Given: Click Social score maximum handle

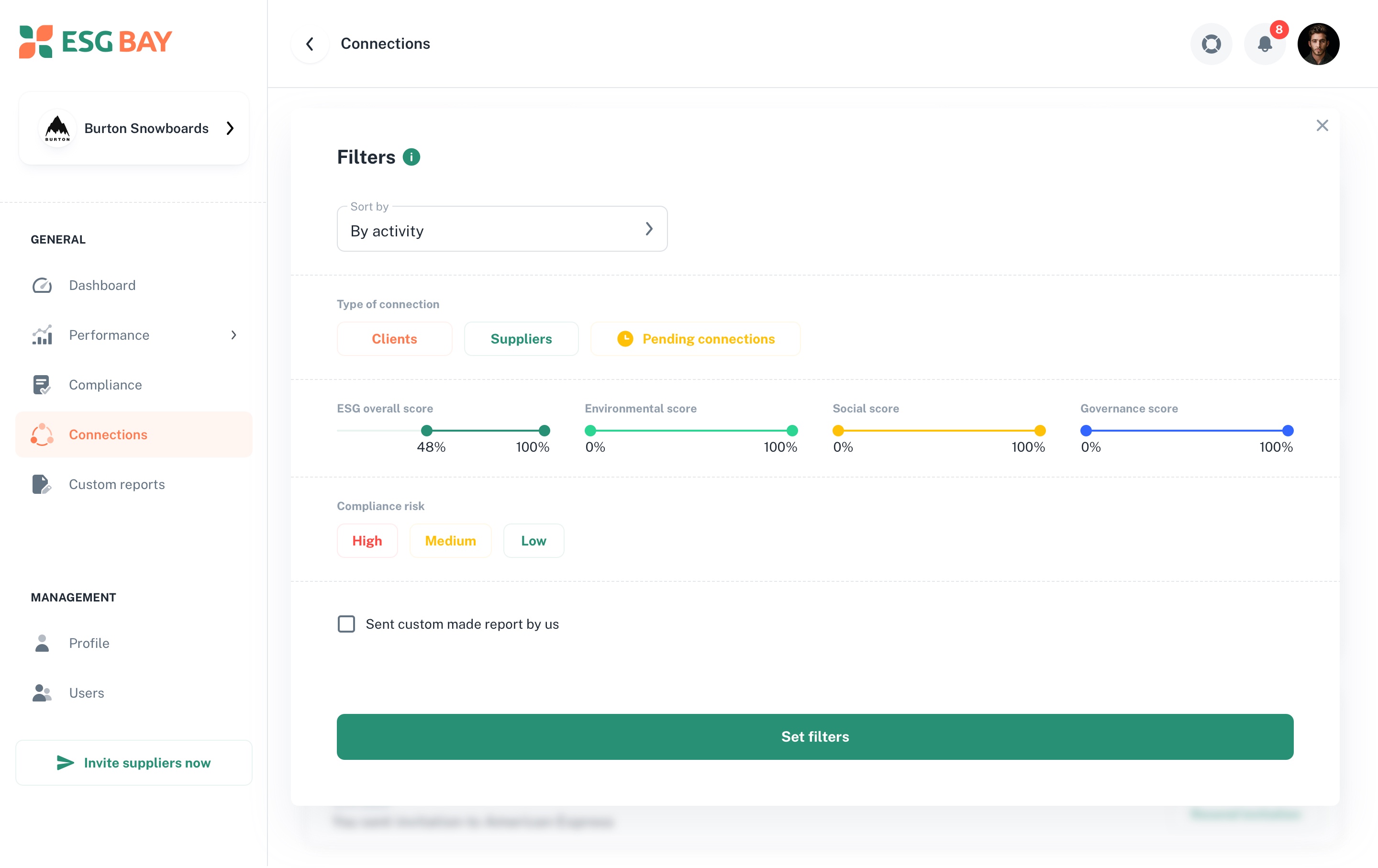Looking at the screenshot, I should pyautogui.click(x=1040, y=431).
